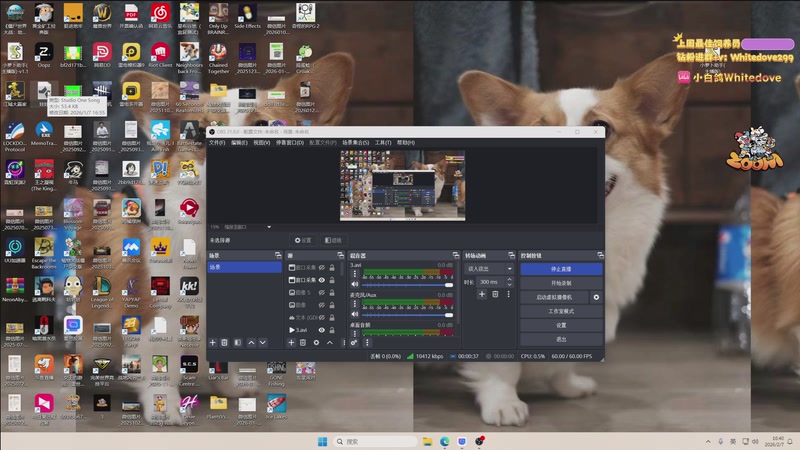Toggle the lock on 图像 5 source
This screenshot has width=800, height=450.
[x=332, y=292]
